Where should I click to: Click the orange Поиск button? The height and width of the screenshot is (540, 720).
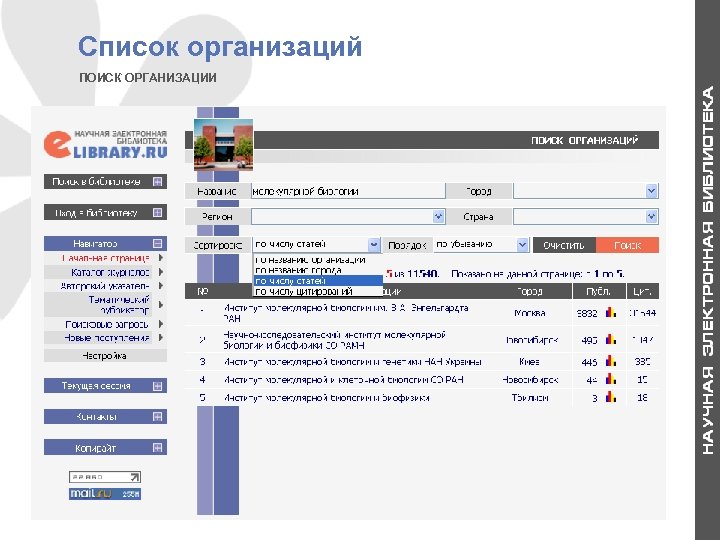coord(627,245)
